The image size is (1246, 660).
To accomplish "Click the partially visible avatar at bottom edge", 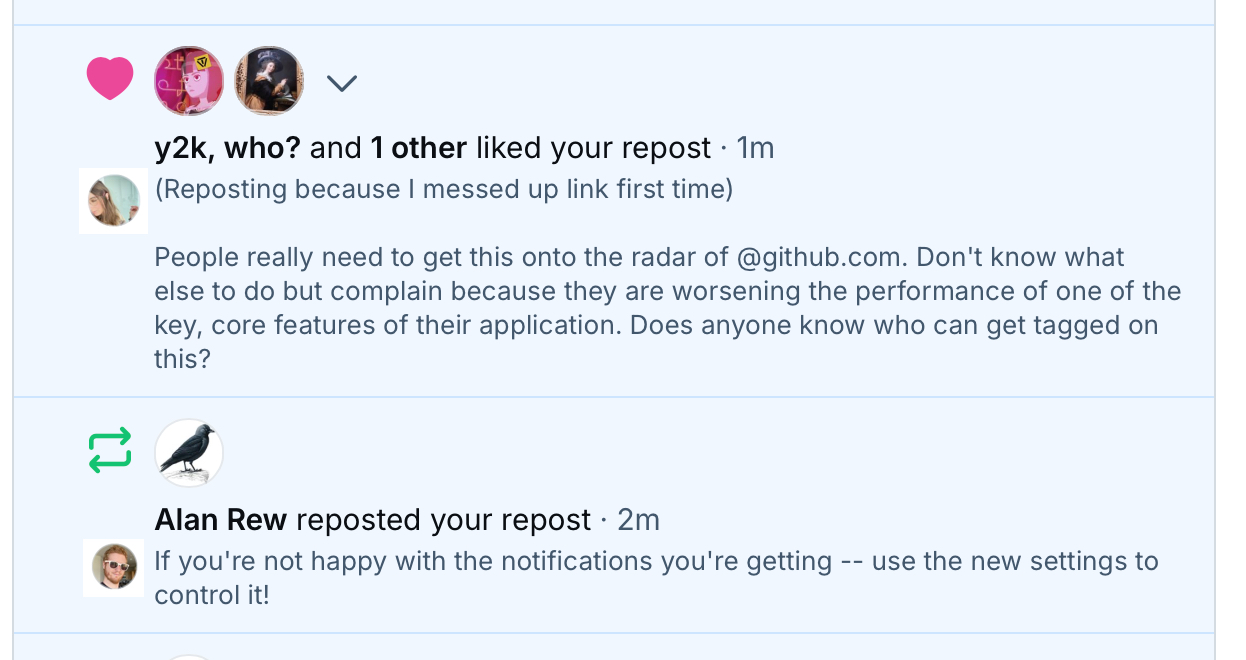I will [x=189, y=656].
